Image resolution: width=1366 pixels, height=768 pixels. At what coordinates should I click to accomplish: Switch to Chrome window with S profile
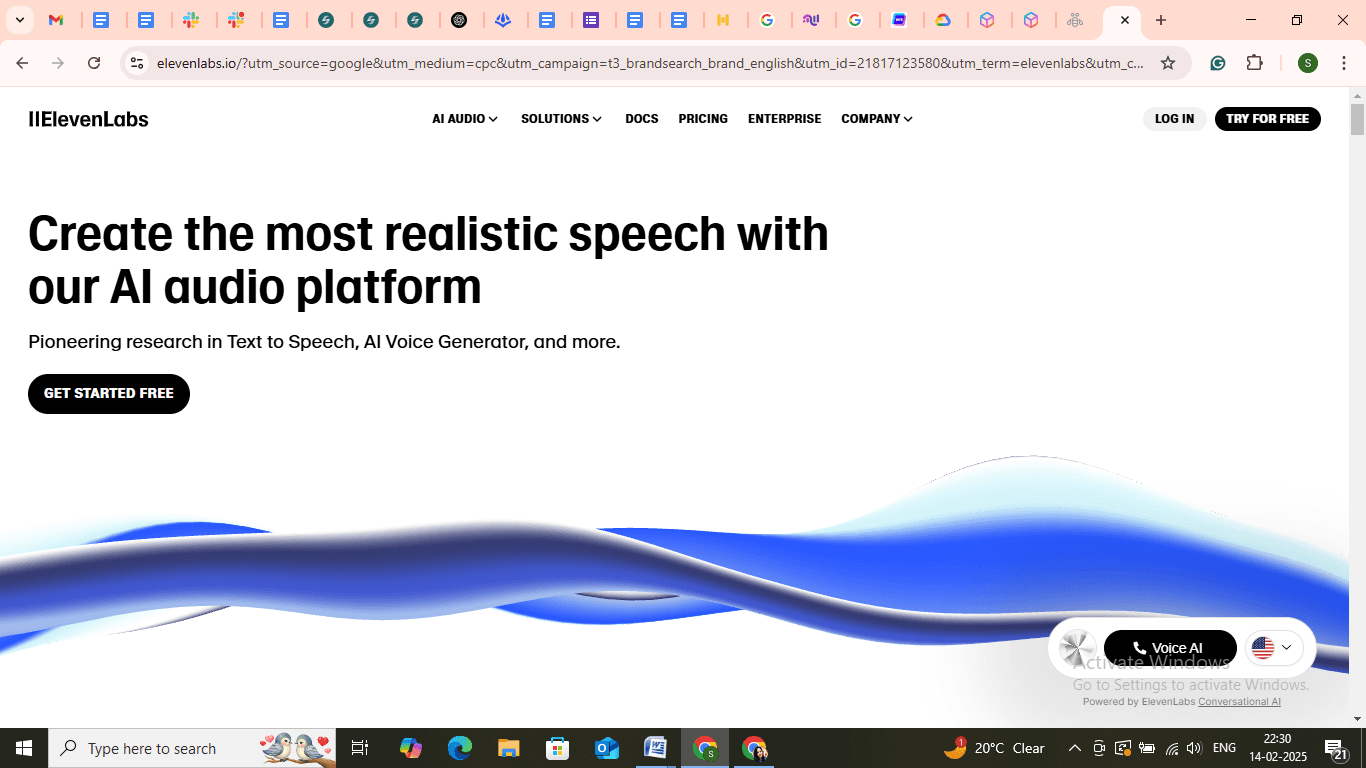click(x=705, y=748)
